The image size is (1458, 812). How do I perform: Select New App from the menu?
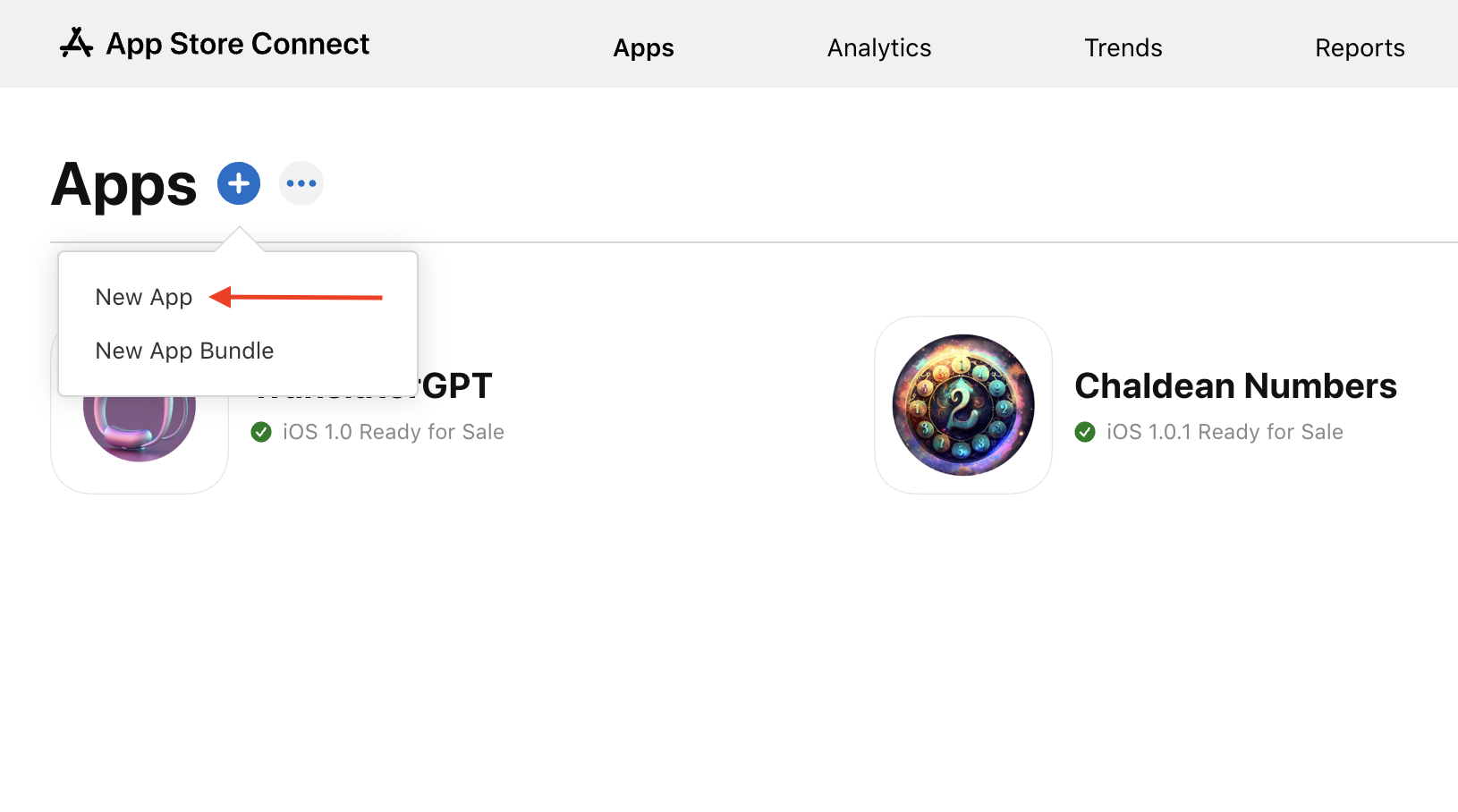coord(144,297)
